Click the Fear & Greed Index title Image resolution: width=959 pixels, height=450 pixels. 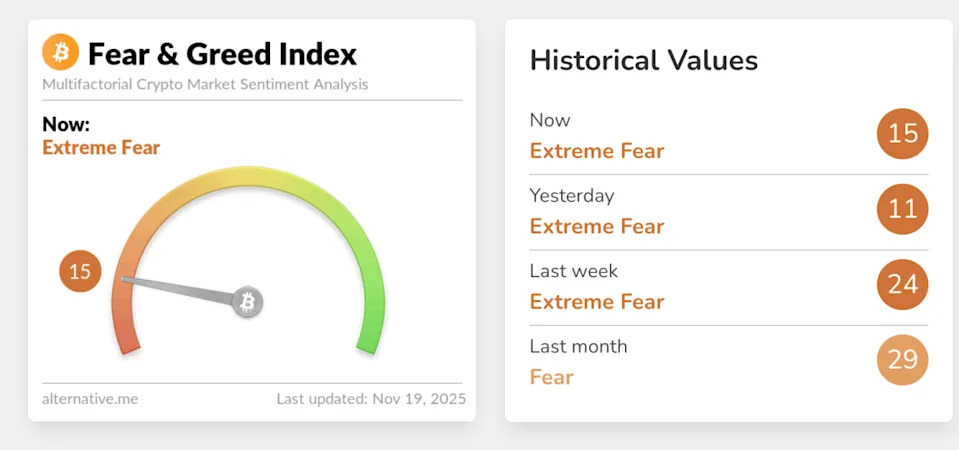pyautogui.click(x=222, y=53)
